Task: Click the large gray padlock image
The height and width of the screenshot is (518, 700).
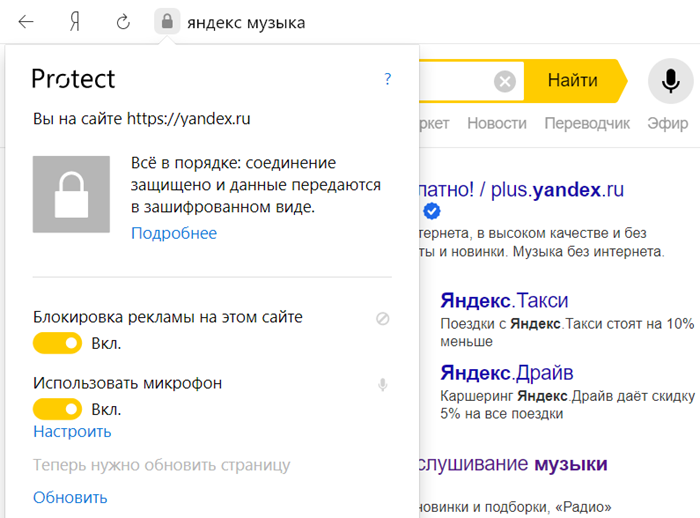Action: pos(71,194)
